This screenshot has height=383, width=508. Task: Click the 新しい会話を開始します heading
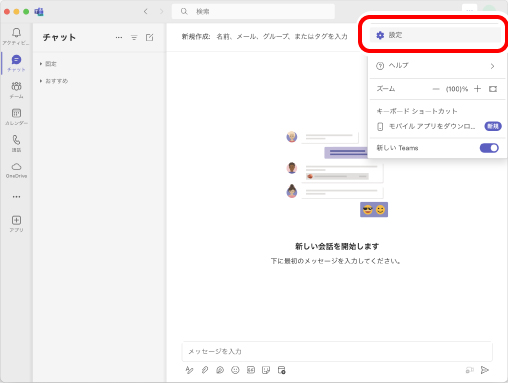[337, 246]
